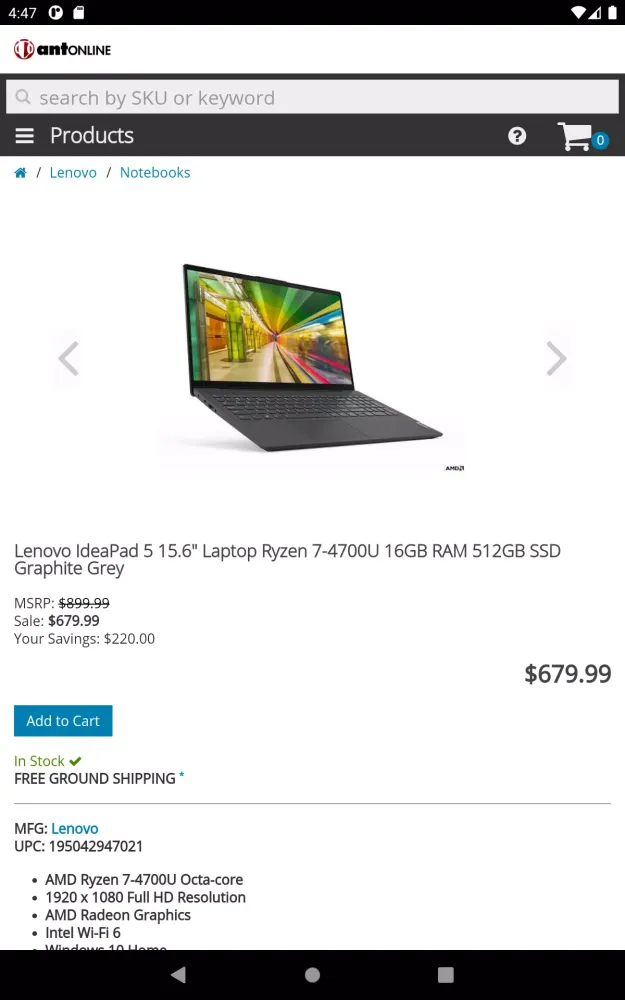The image size is (625, 1000).
Task: Click the free shipping asterisk note
Action: pos(182,776)
